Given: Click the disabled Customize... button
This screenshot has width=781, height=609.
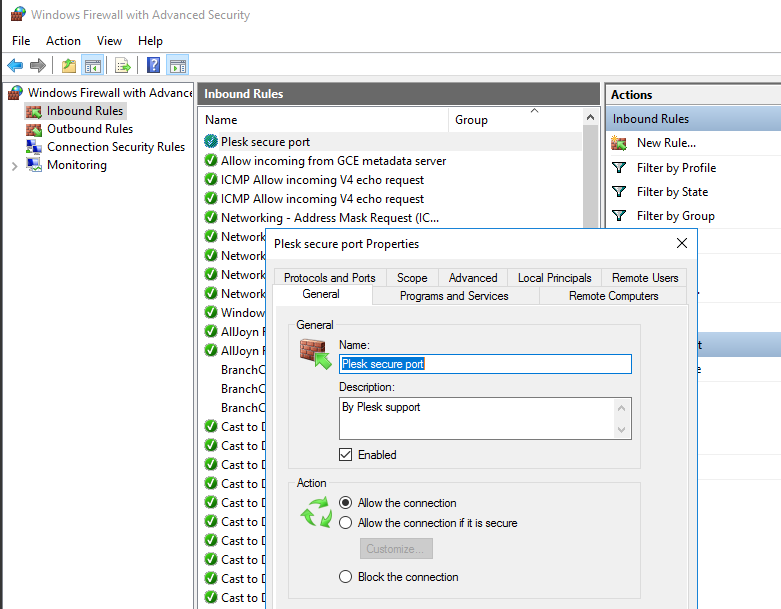Looking at the screenshot, I should 396,549.
